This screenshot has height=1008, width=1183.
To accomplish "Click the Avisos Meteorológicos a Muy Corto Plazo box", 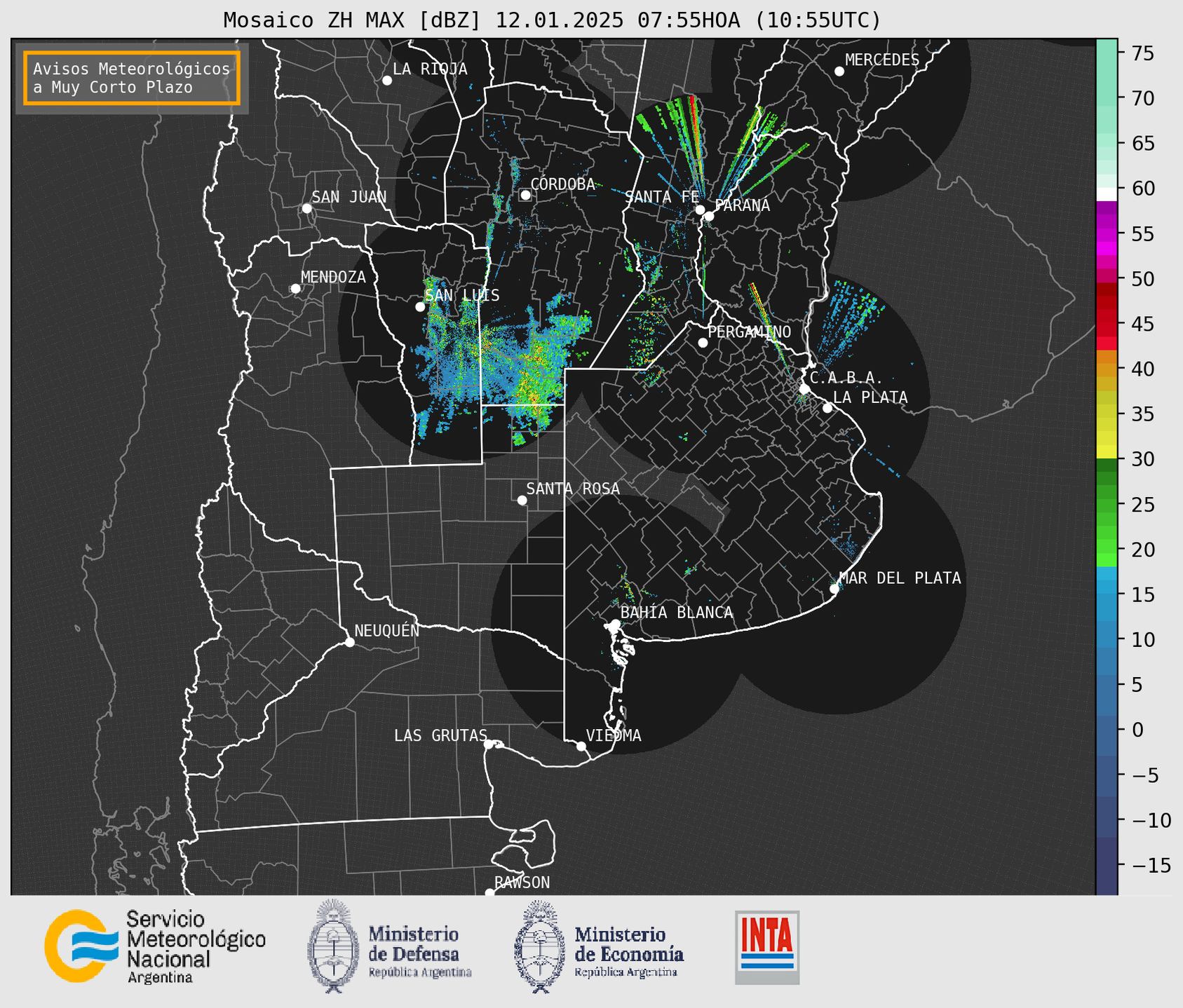I will click(132, 78).
